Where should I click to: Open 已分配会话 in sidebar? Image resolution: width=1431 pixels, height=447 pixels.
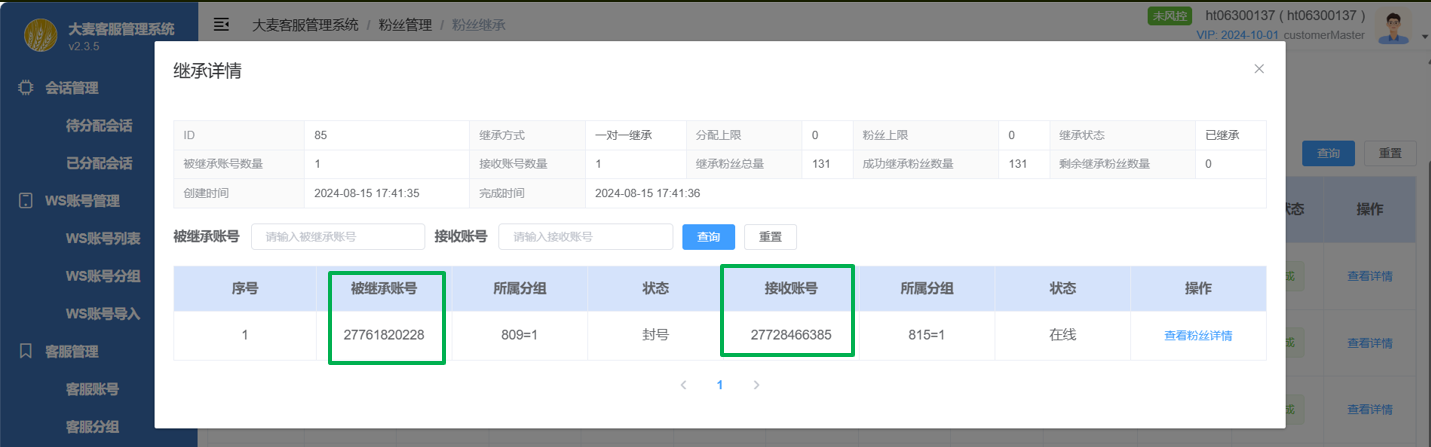[99, 163]
